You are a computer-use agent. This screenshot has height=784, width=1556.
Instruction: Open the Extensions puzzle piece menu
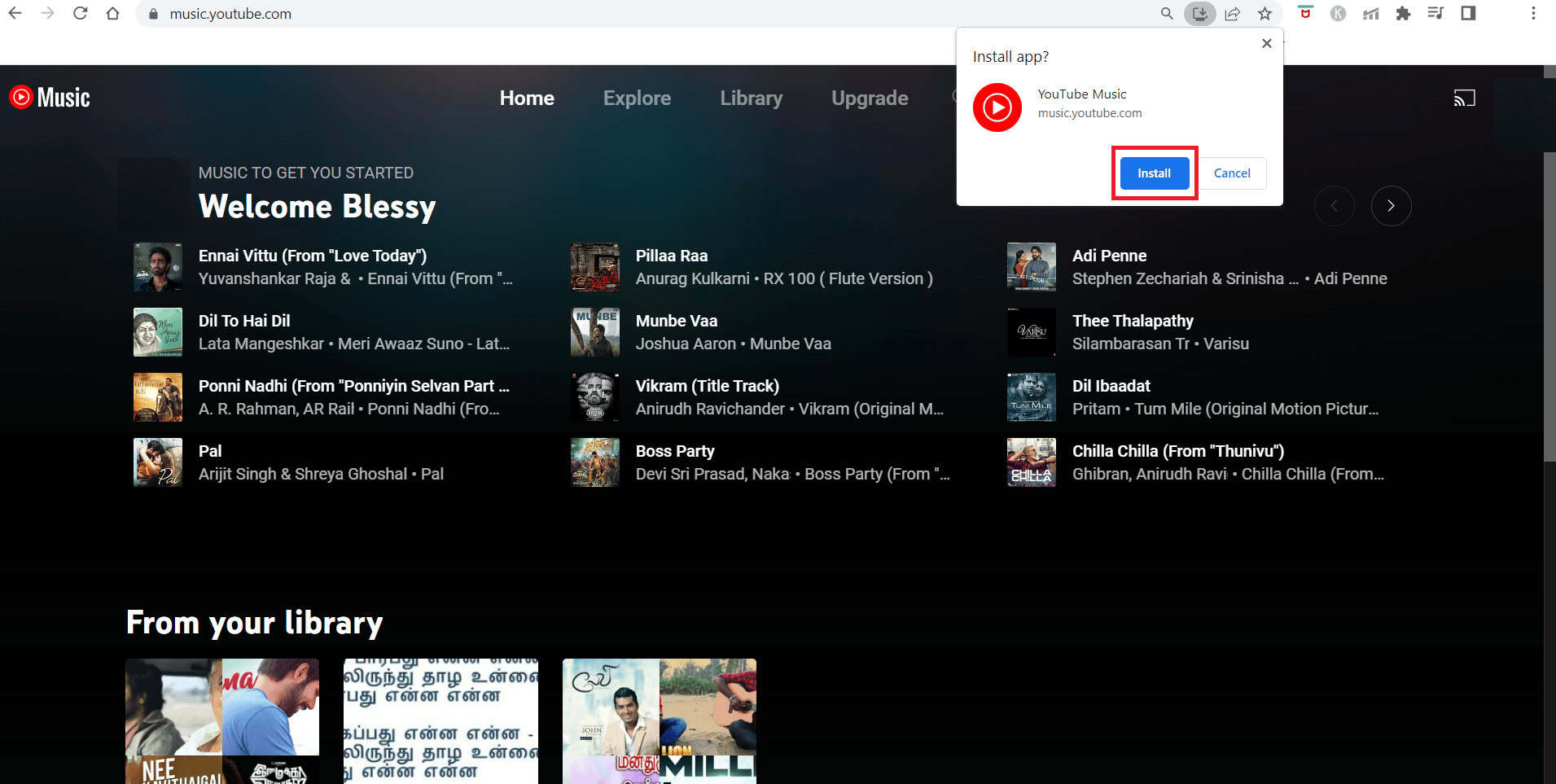[x=1403, y=13]
